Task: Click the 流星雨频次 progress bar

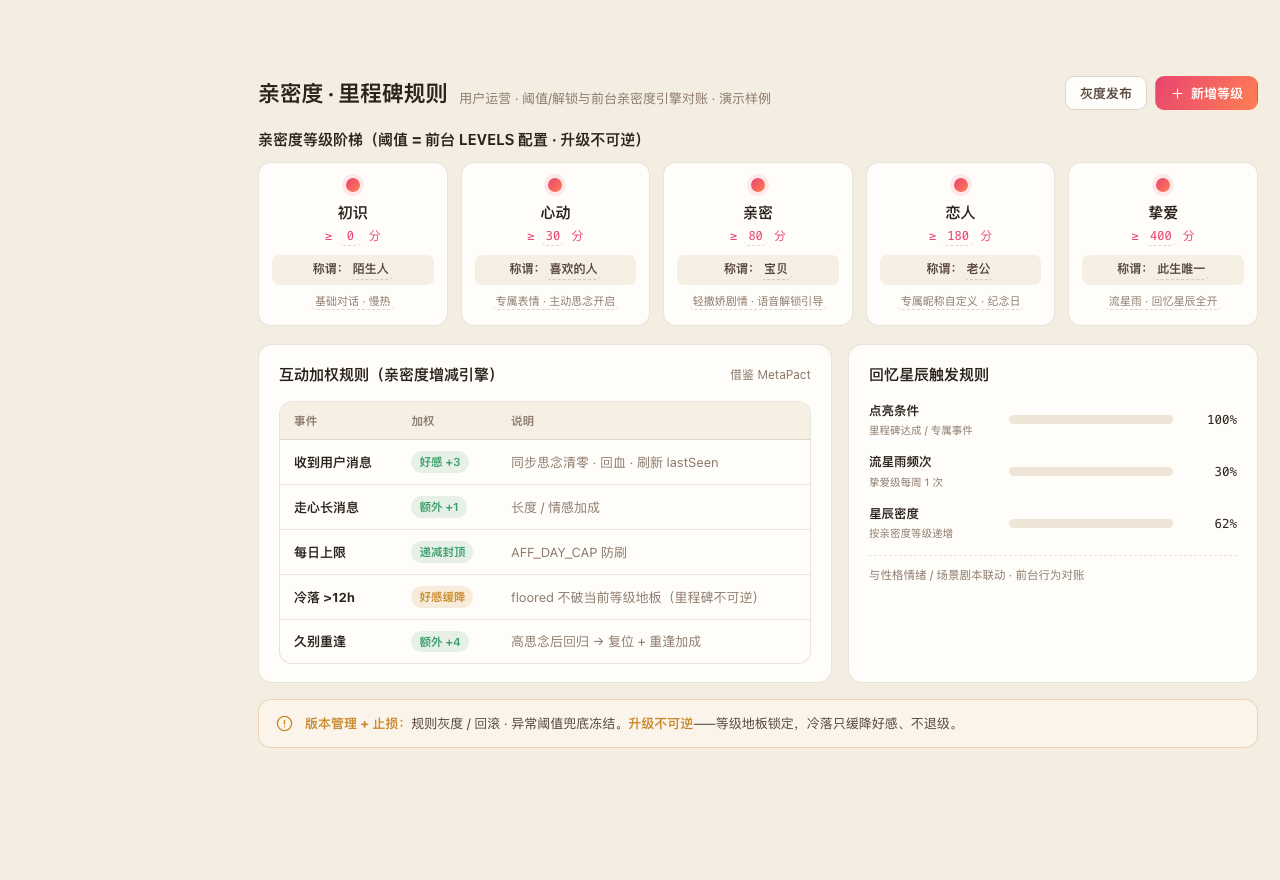Action: (x=1091, y=472)
